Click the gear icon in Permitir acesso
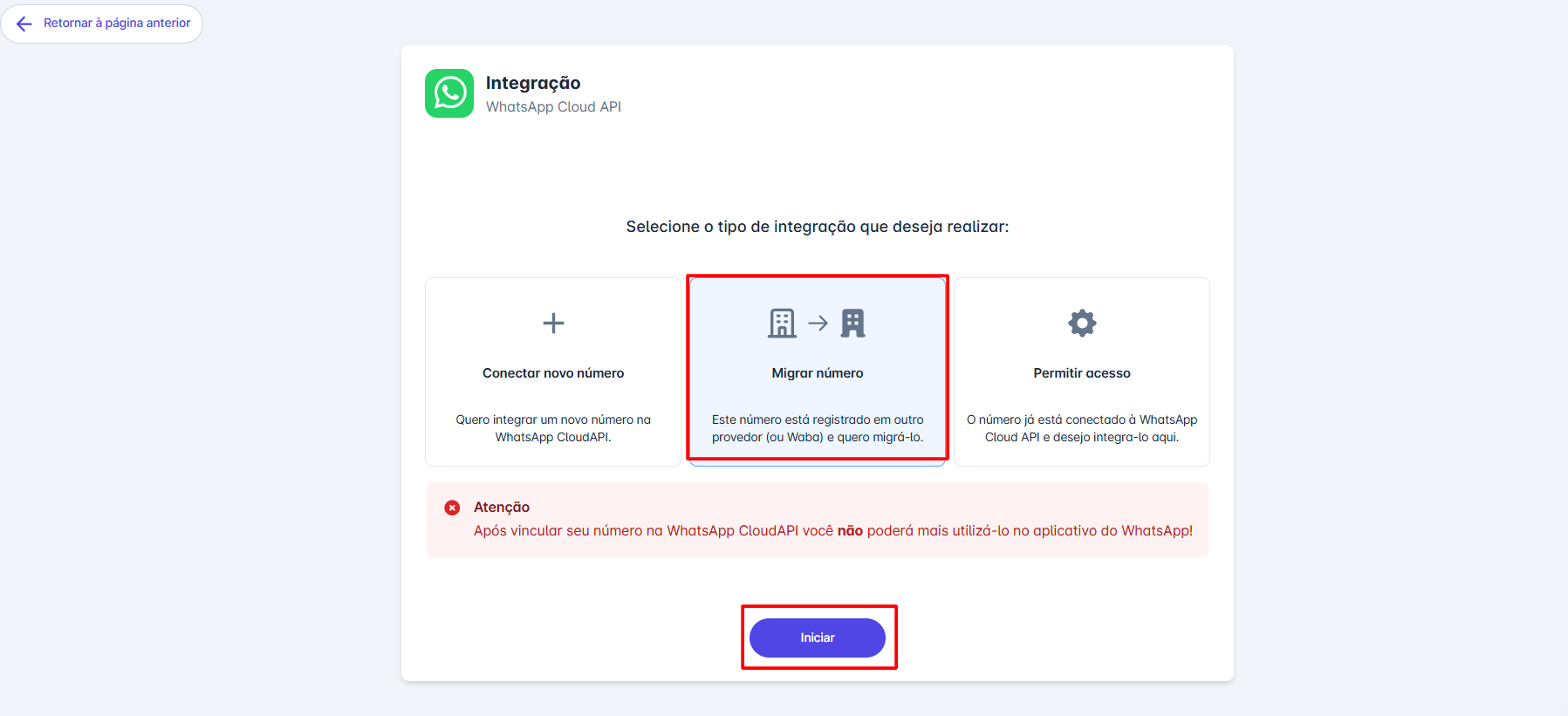The height and width of the screenshot is (716, 1568). pos(1082,324)
